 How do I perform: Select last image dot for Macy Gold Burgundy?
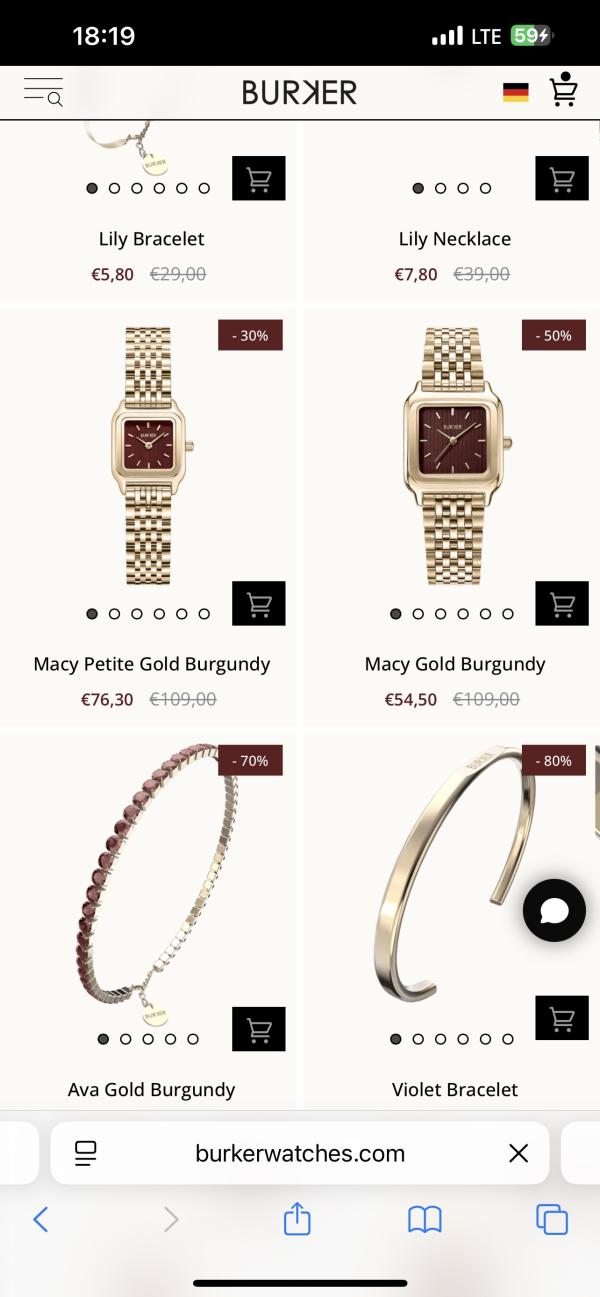click(508, 614)
